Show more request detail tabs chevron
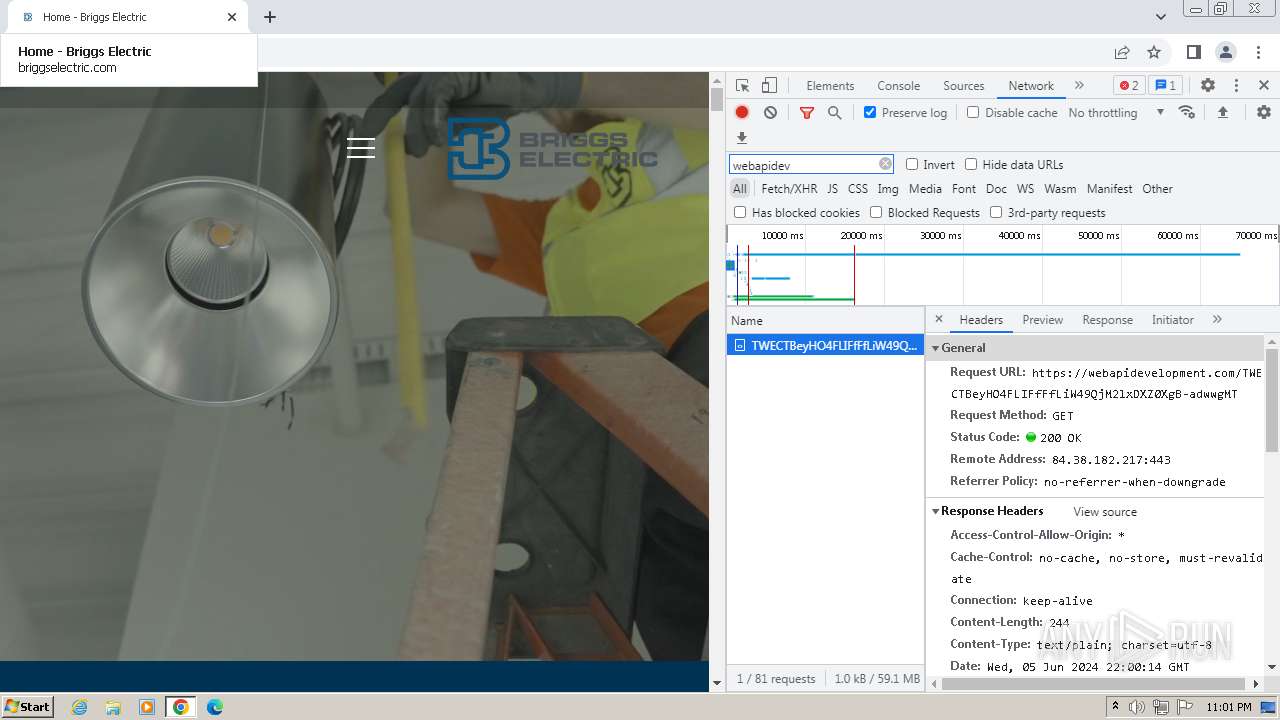This screenshot has width=1280, height=720. tap(1217, 319)
